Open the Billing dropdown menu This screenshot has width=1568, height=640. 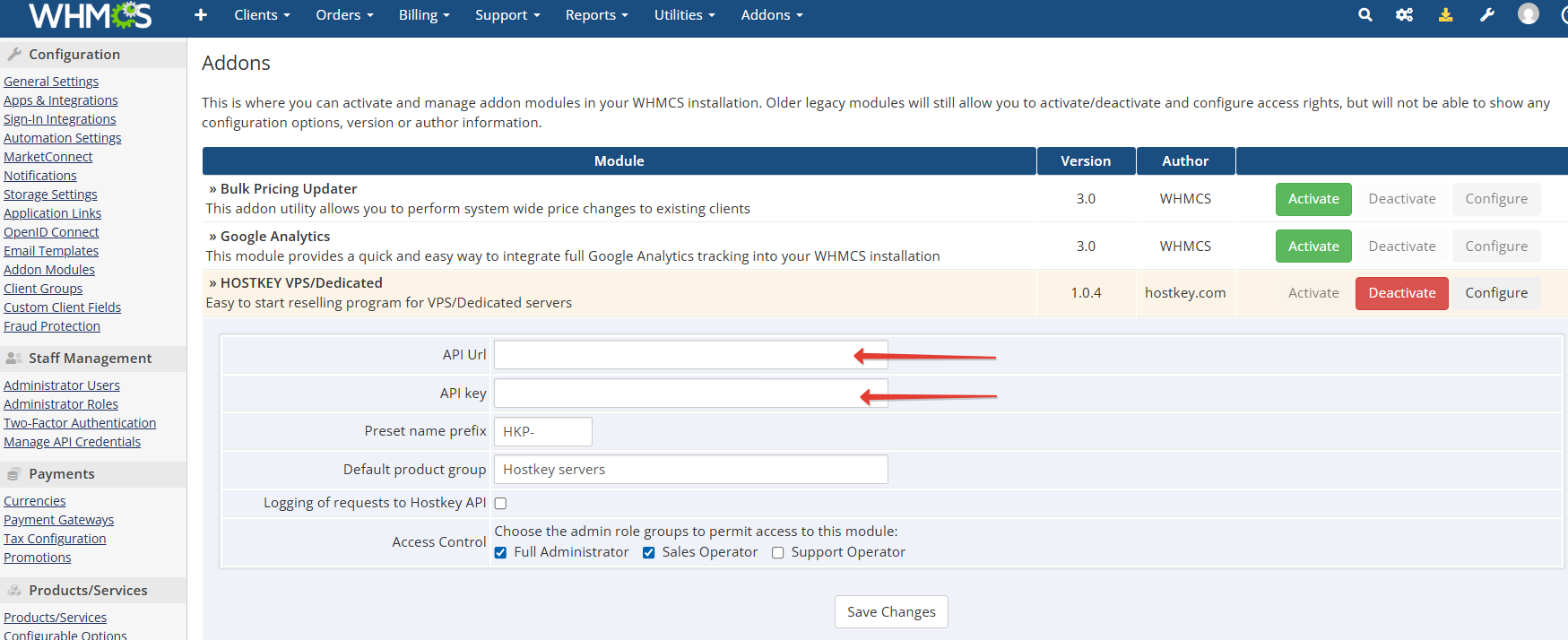click(x=424, y=15)
